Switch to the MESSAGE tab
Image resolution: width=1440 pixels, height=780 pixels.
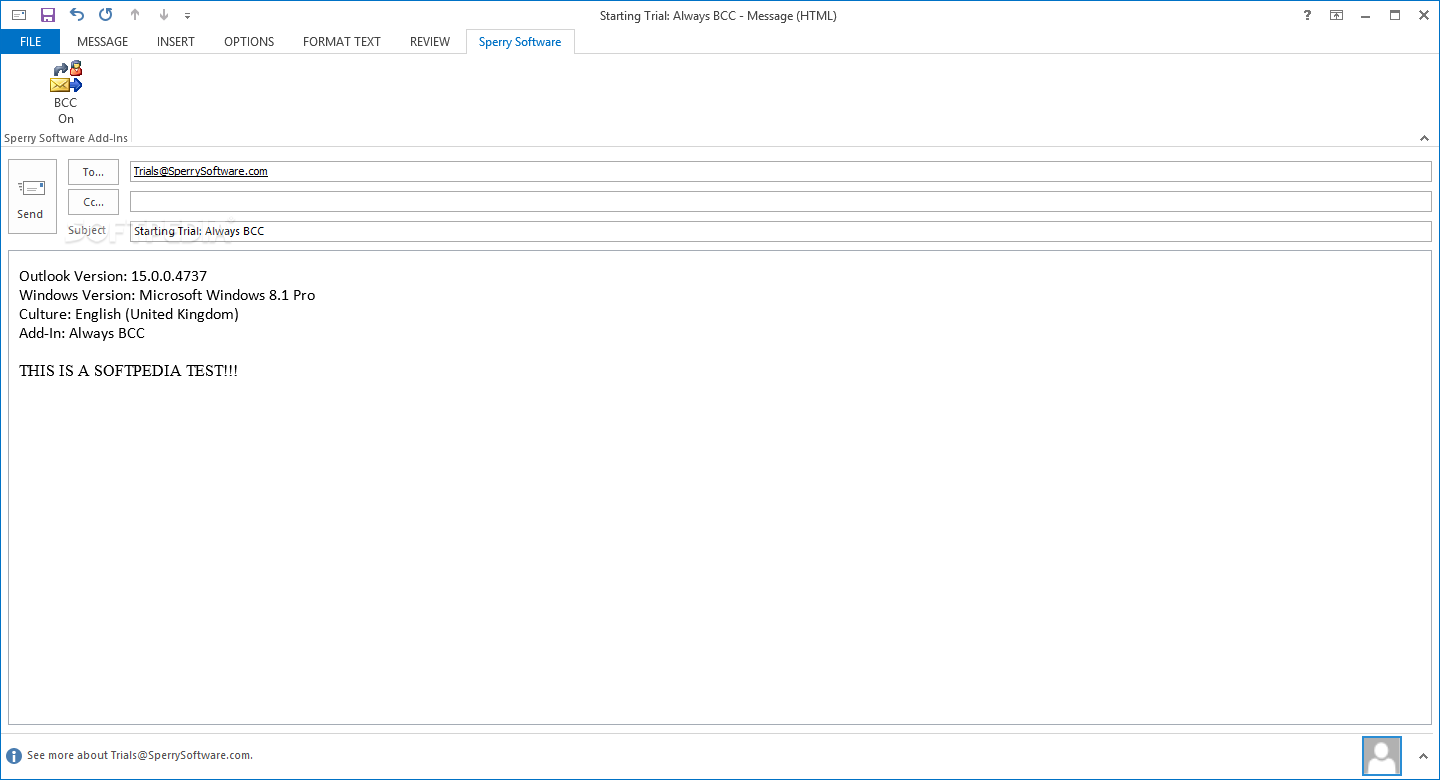103,42
